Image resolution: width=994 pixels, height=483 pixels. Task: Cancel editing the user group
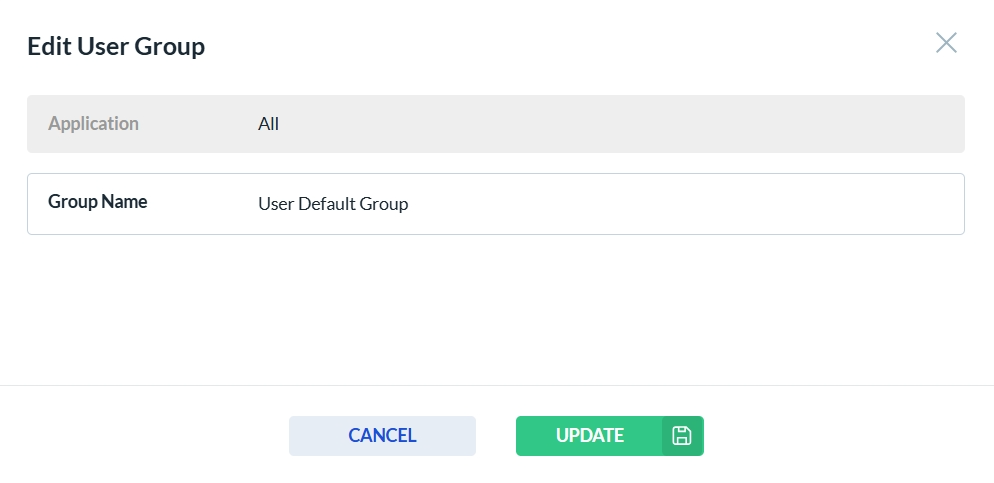382,436
